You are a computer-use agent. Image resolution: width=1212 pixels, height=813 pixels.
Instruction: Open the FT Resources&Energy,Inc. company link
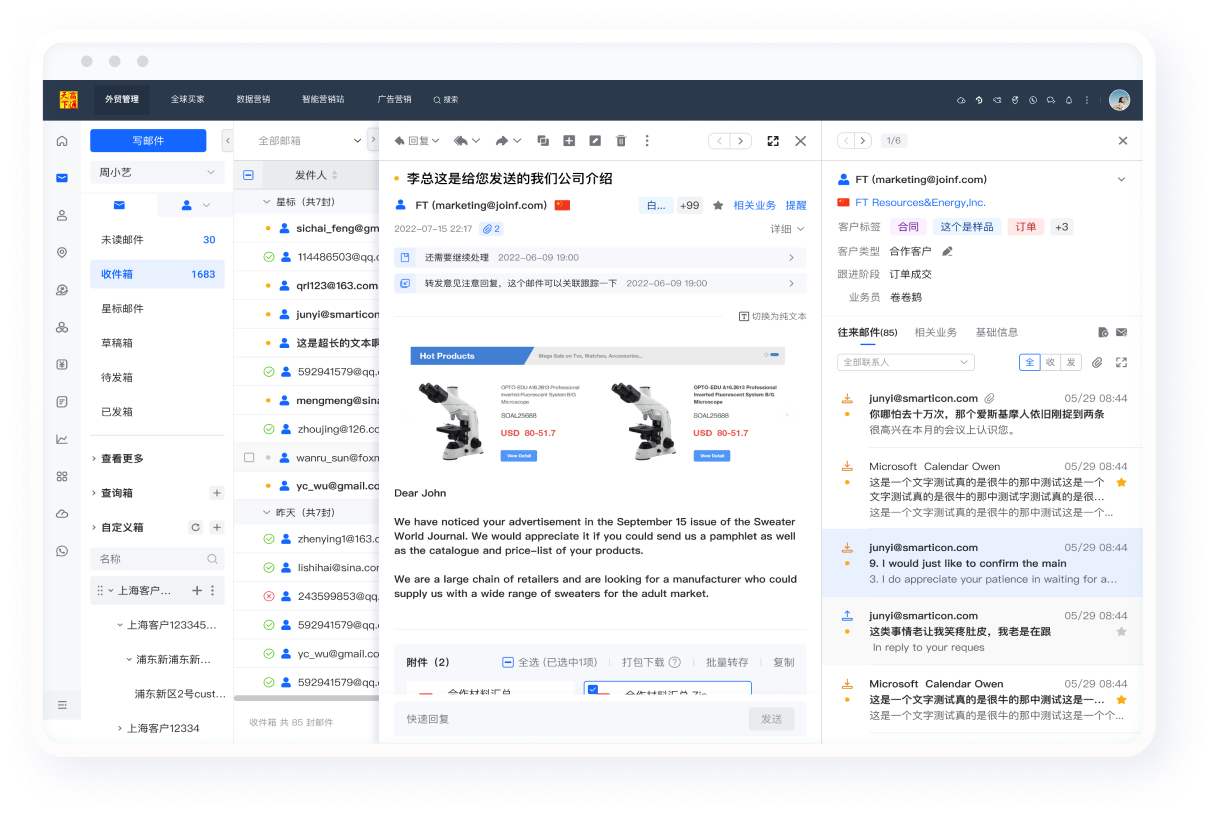coord(920,203)
